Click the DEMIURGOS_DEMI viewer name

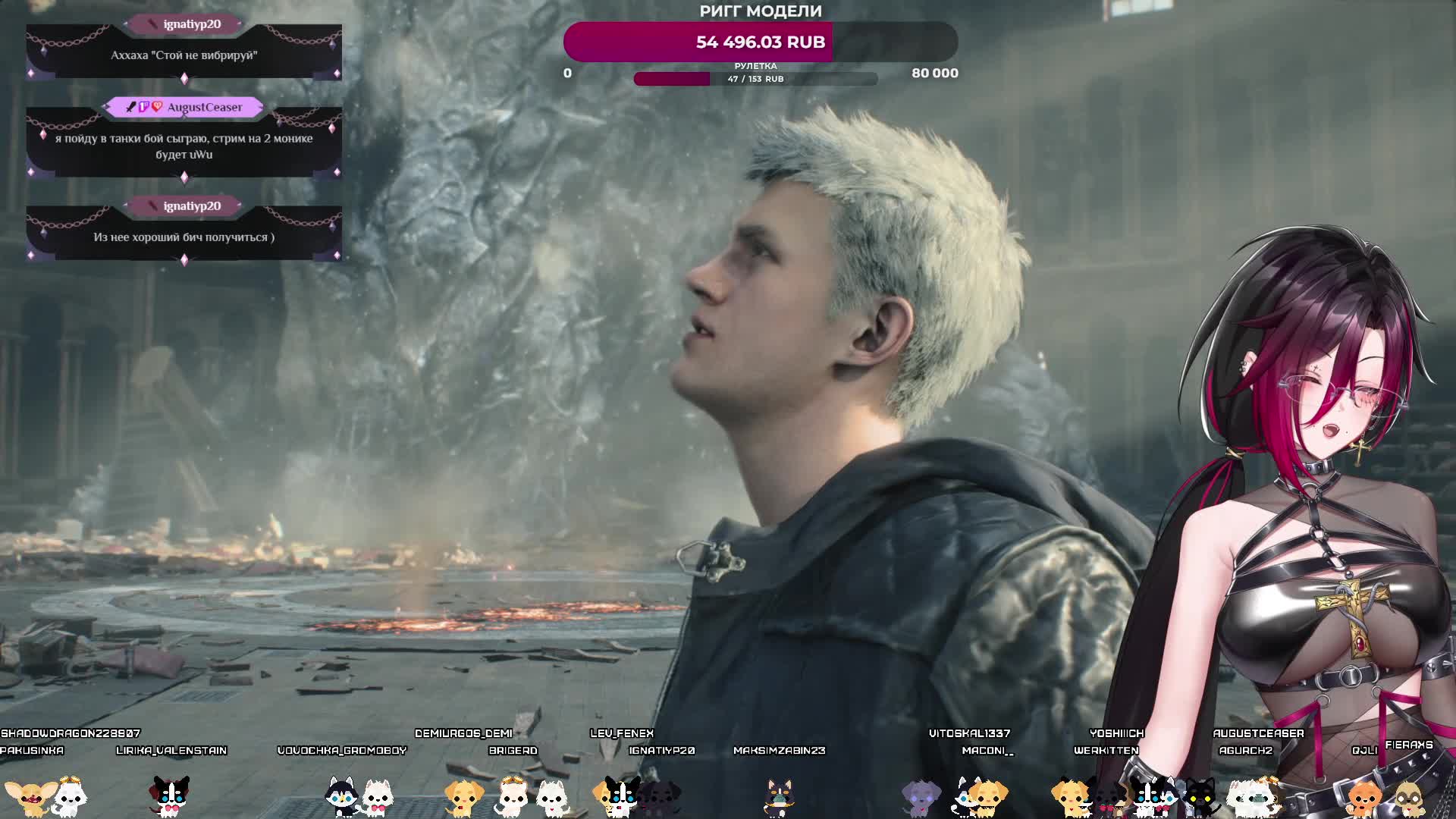tap(463, 733)
